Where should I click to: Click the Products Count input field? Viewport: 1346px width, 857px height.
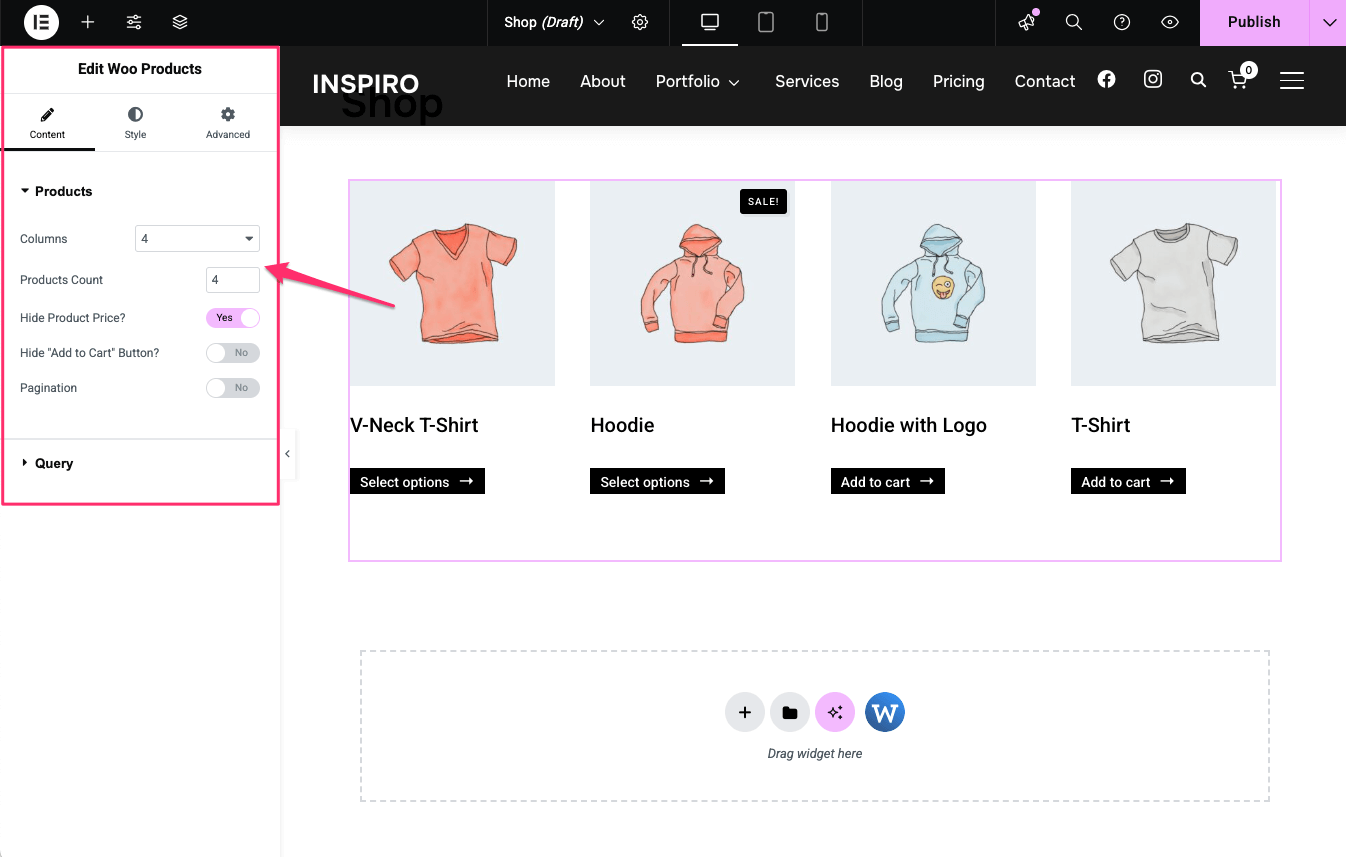pyautogui.click(x=232, y=280)
